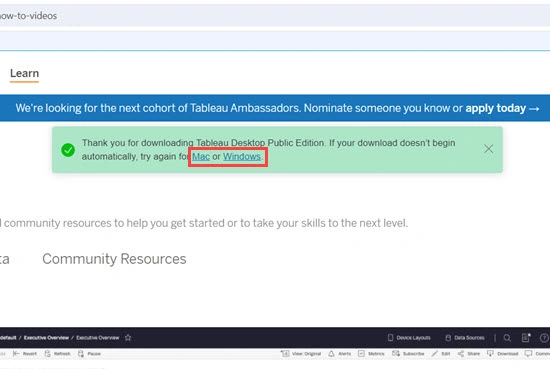Click the search magnifier icon
The height and width of the screenshot is (369, 550).
click(507, 337)
